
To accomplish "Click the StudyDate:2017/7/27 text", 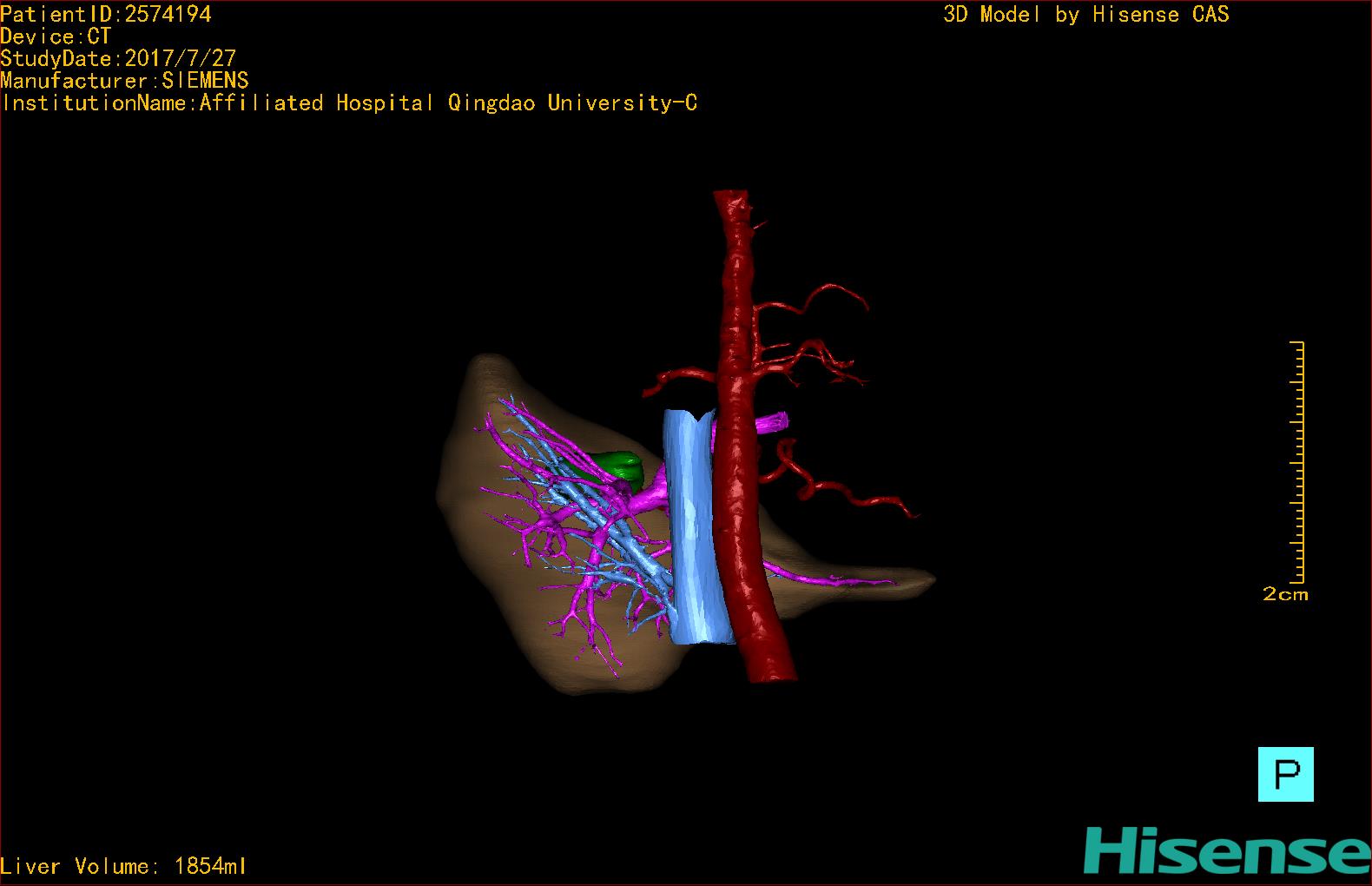I will pos(118,58).
